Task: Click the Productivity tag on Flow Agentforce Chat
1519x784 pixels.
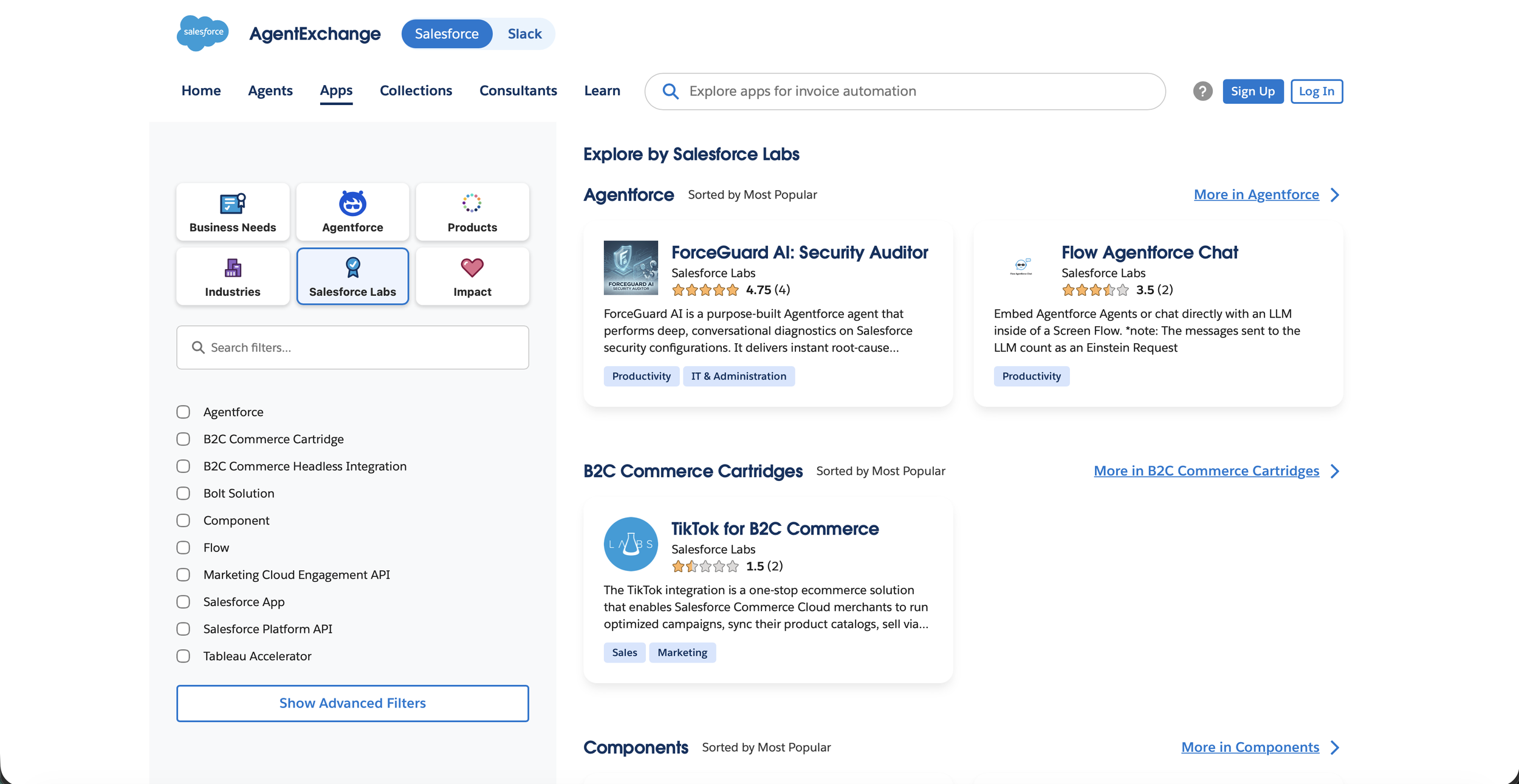Action: pos(1031,377)
